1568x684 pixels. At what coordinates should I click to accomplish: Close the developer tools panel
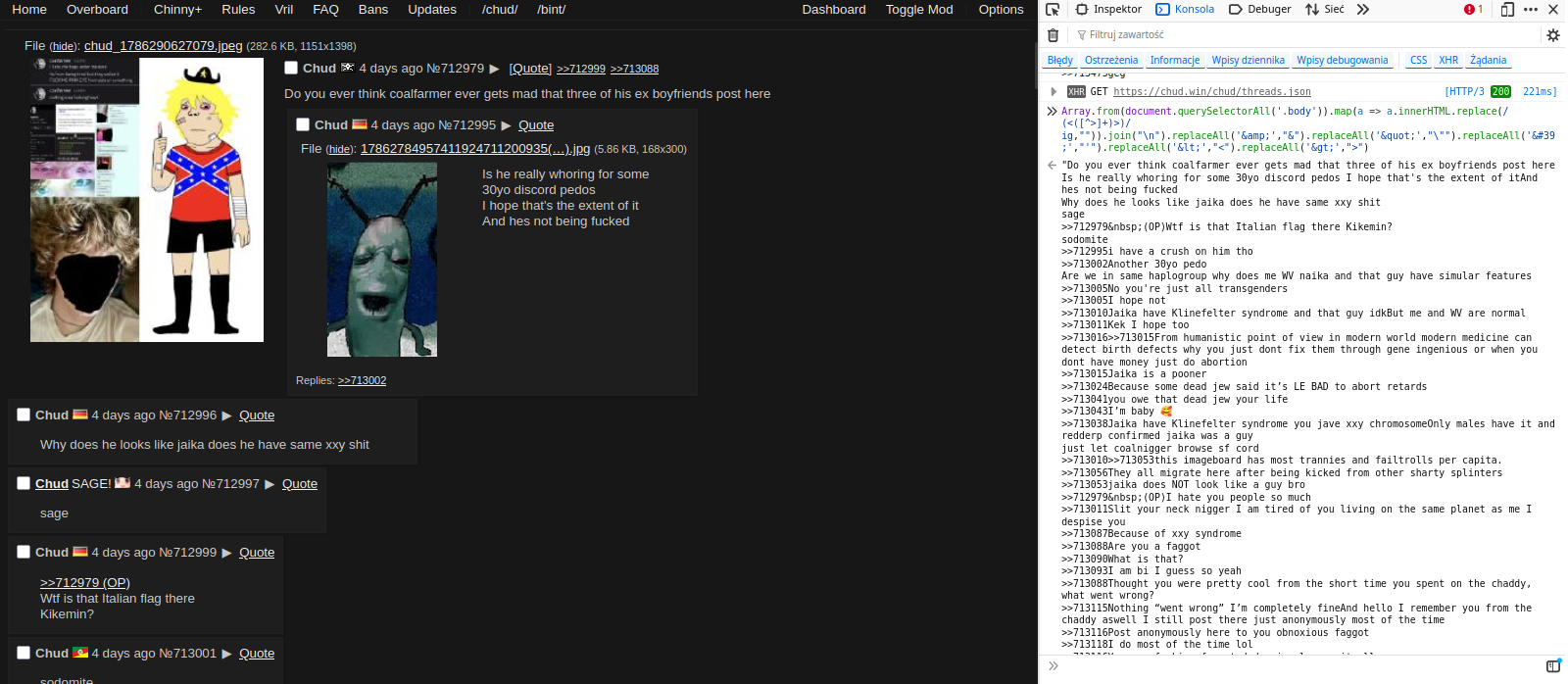(x=1553, y=10)
